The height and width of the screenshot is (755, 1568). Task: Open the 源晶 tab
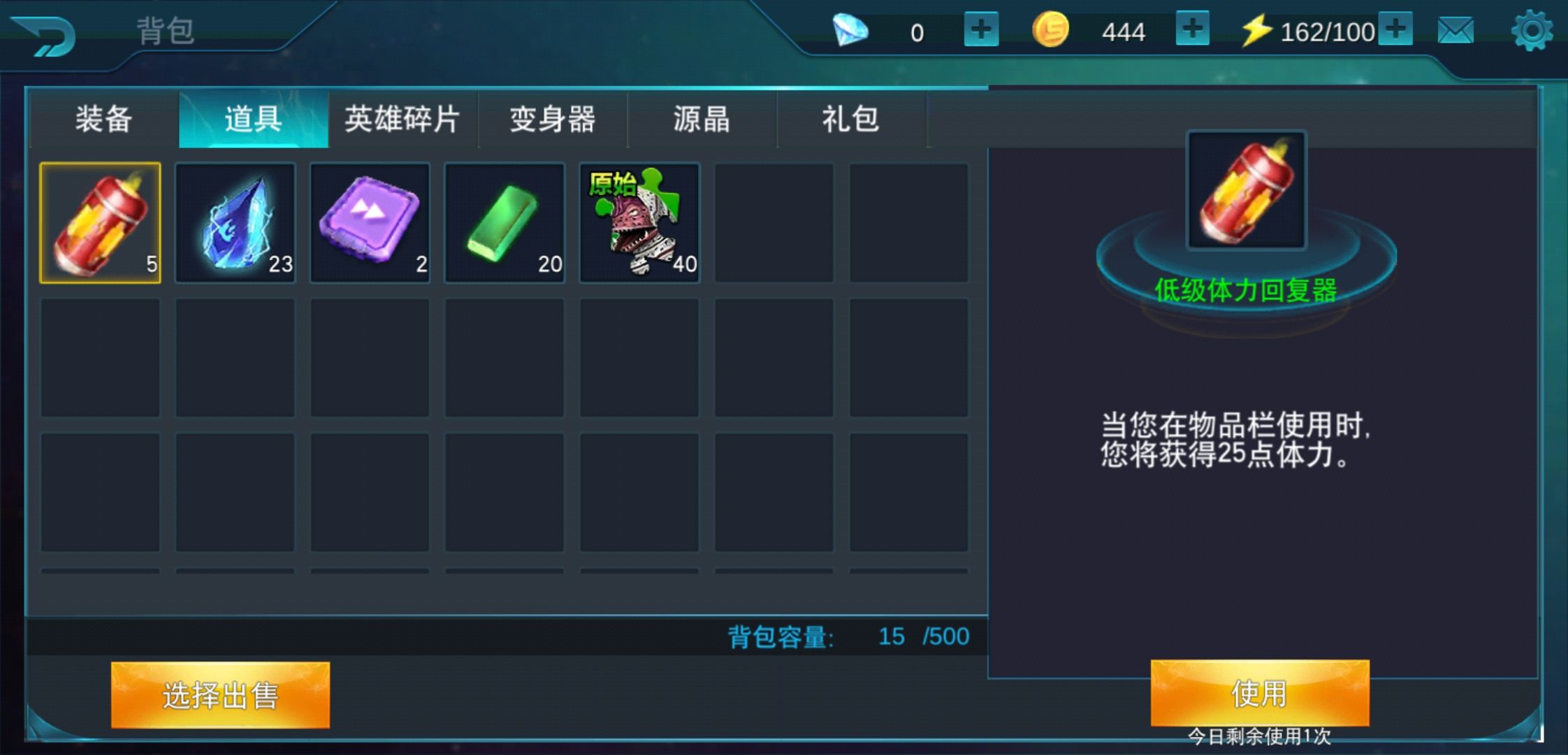coord(702,120)
